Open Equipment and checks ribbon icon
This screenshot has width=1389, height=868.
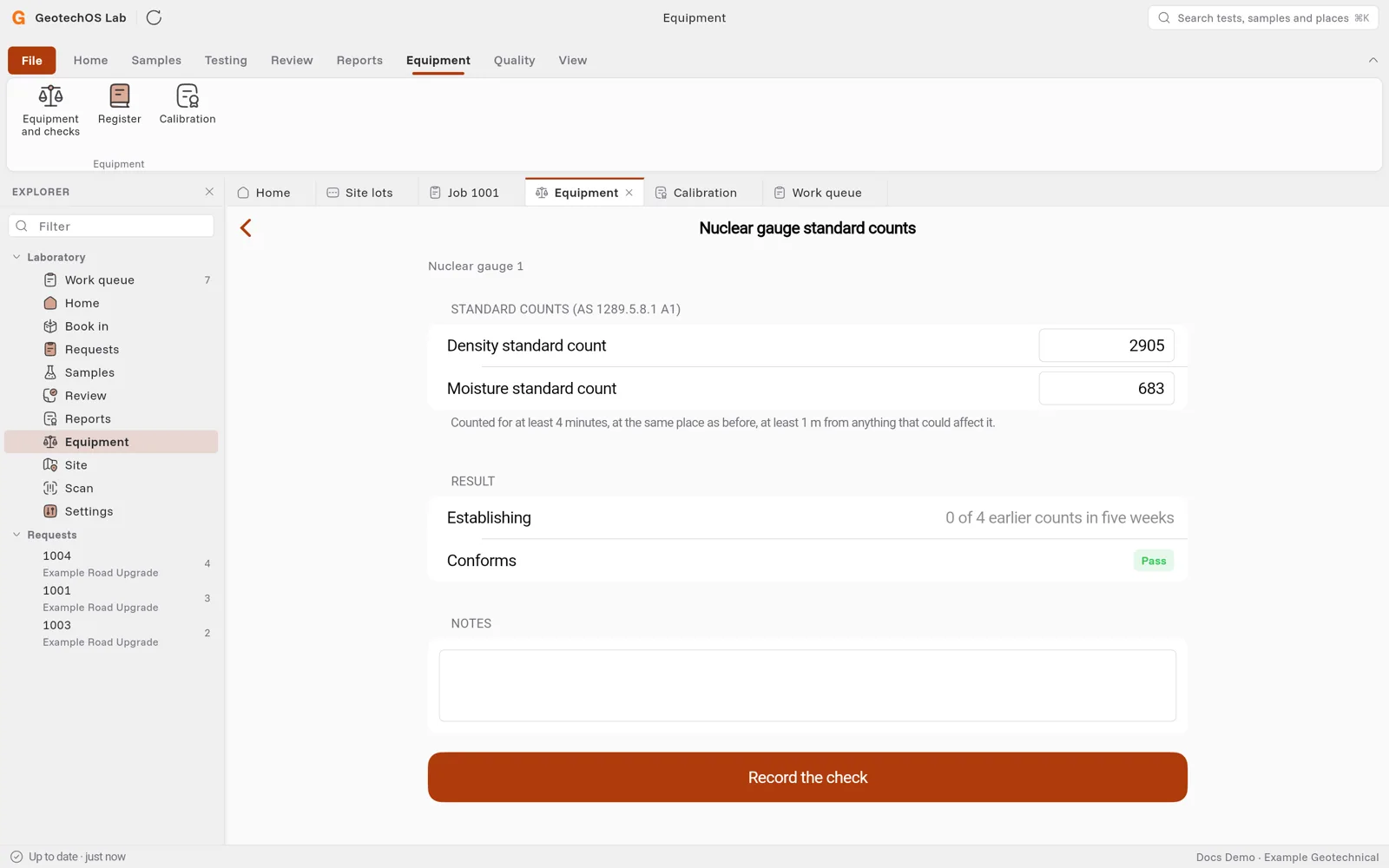(50, 110)
